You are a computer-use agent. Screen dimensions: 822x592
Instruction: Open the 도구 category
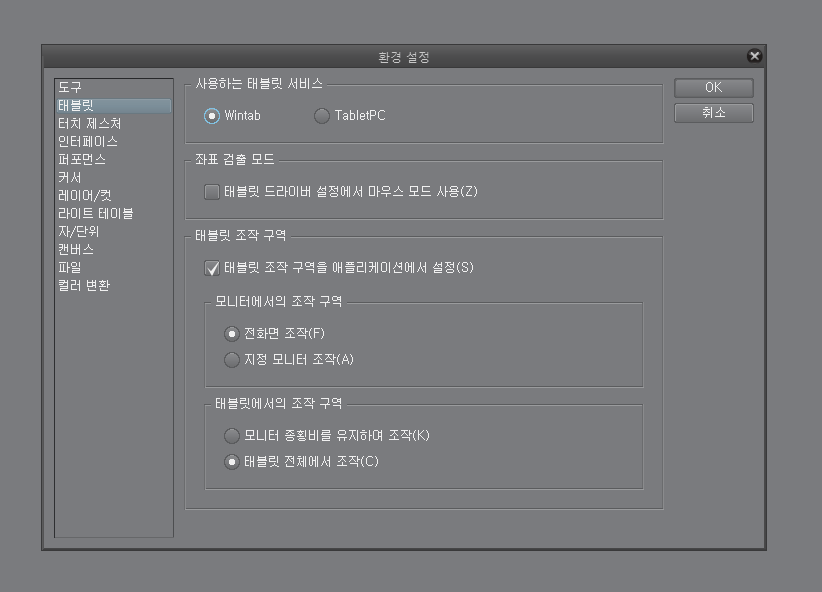coord(114,88)
